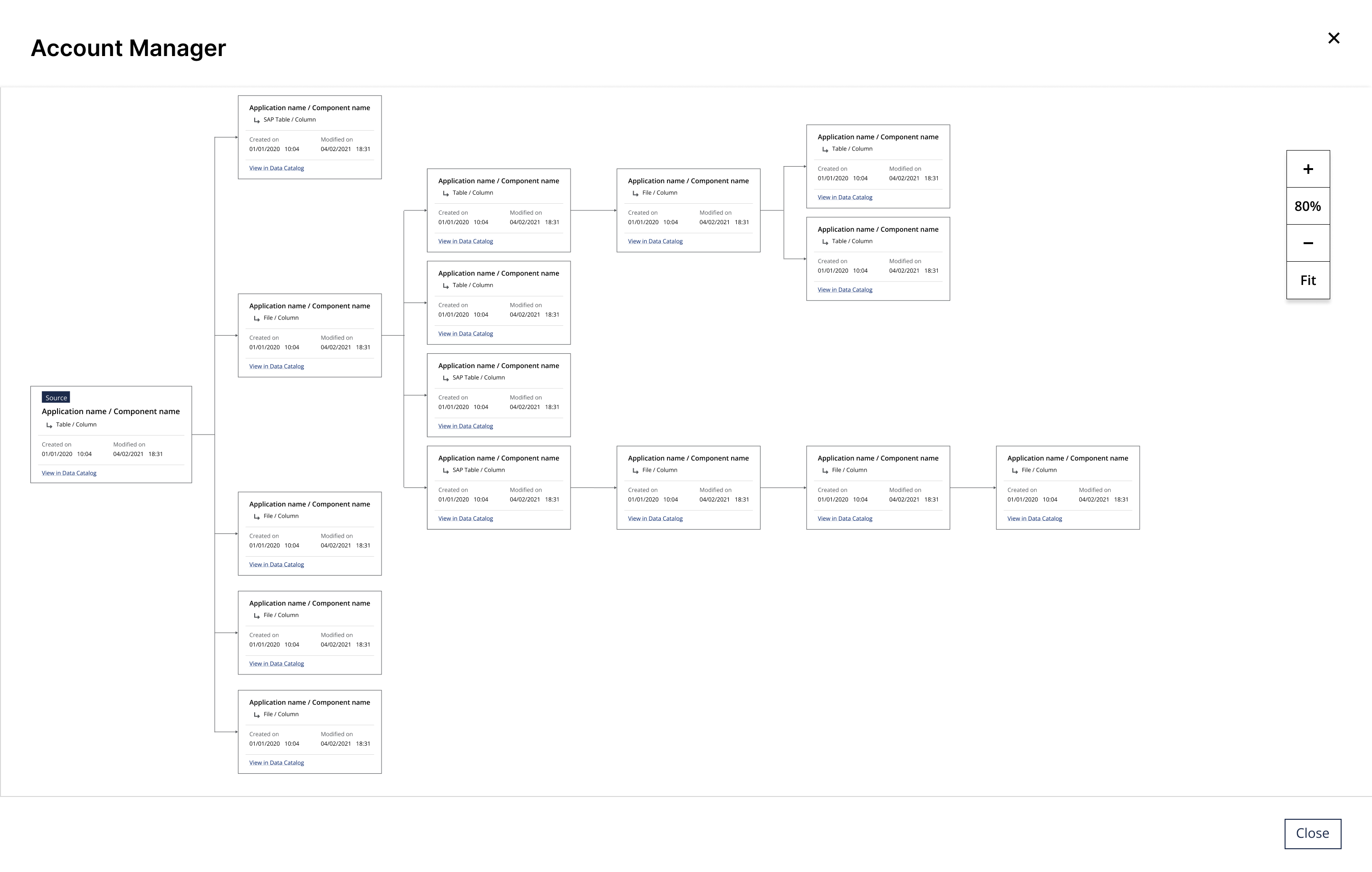Viewport: 1372px width, 872px height.
Task: Open View in Data Catalog on the Source card
Action: [x=69, y=473]
